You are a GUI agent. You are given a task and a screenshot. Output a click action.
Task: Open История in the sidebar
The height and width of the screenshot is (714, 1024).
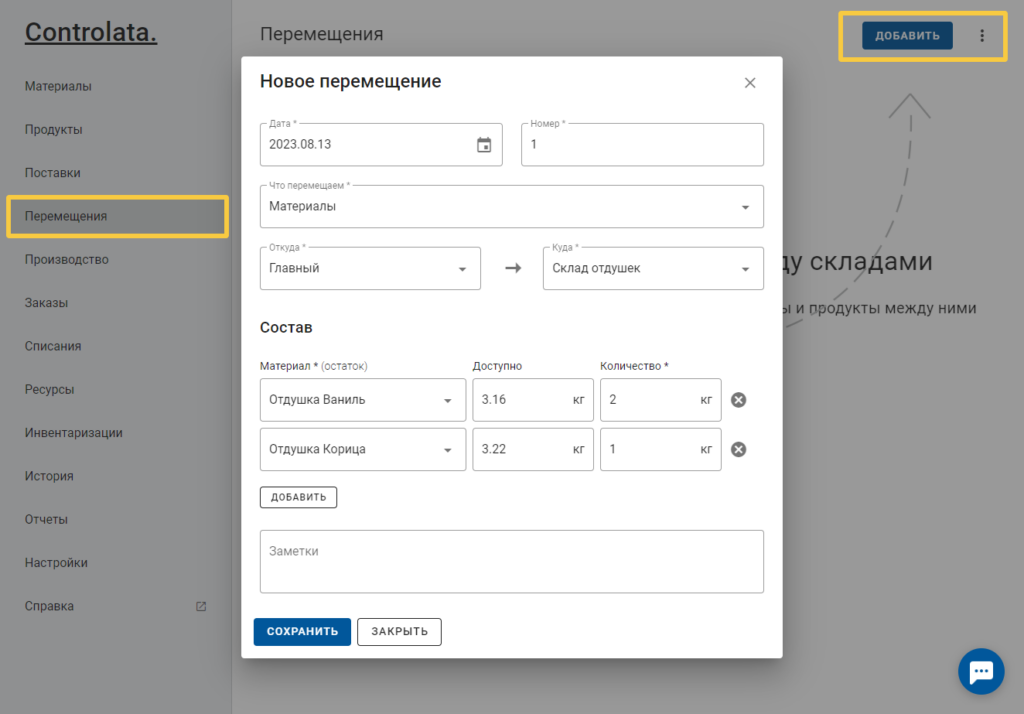click(49, 476)
